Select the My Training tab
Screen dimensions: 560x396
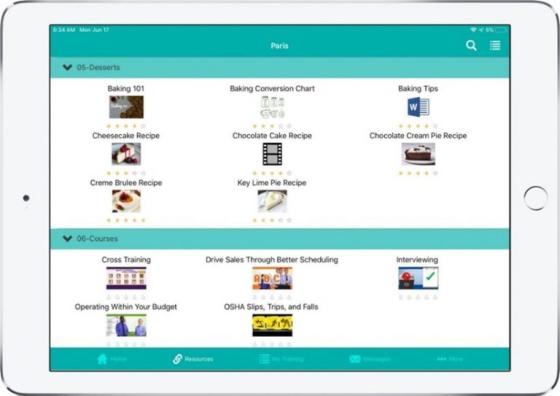[x=281, y=359]
